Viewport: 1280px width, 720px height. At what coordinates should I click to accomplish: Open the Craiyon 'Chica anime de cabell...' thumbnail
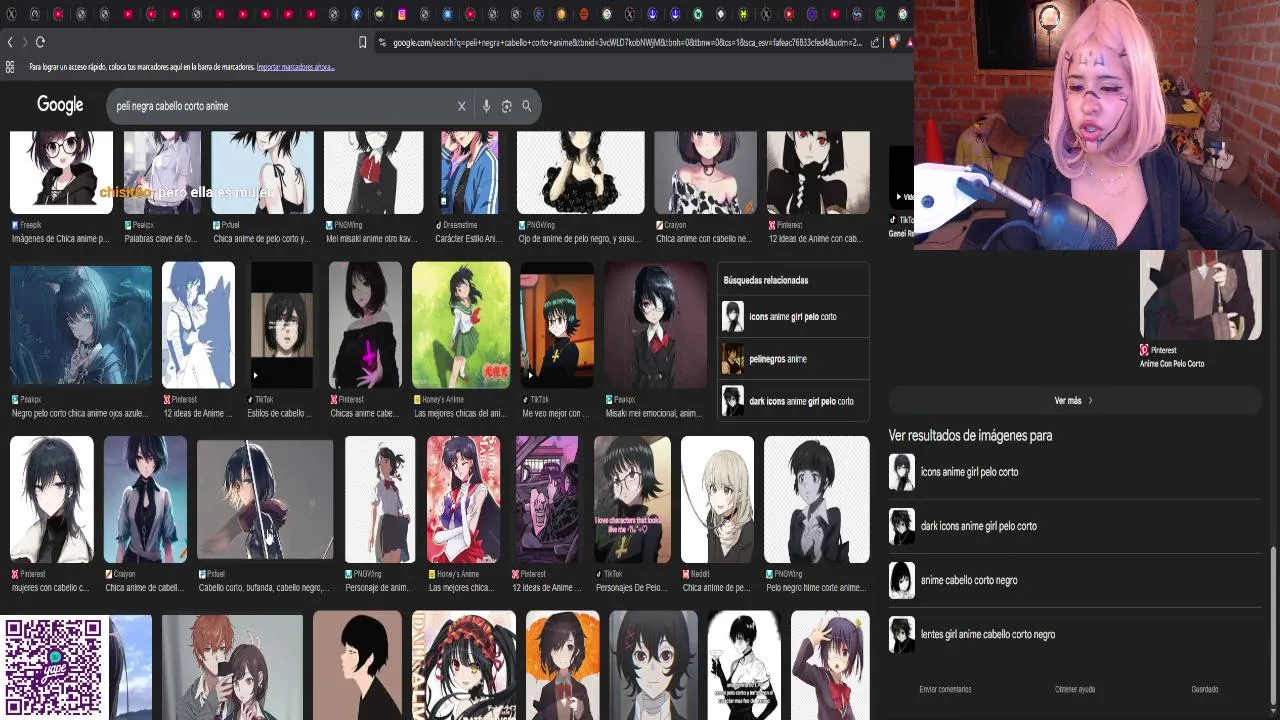pos(145,499)
